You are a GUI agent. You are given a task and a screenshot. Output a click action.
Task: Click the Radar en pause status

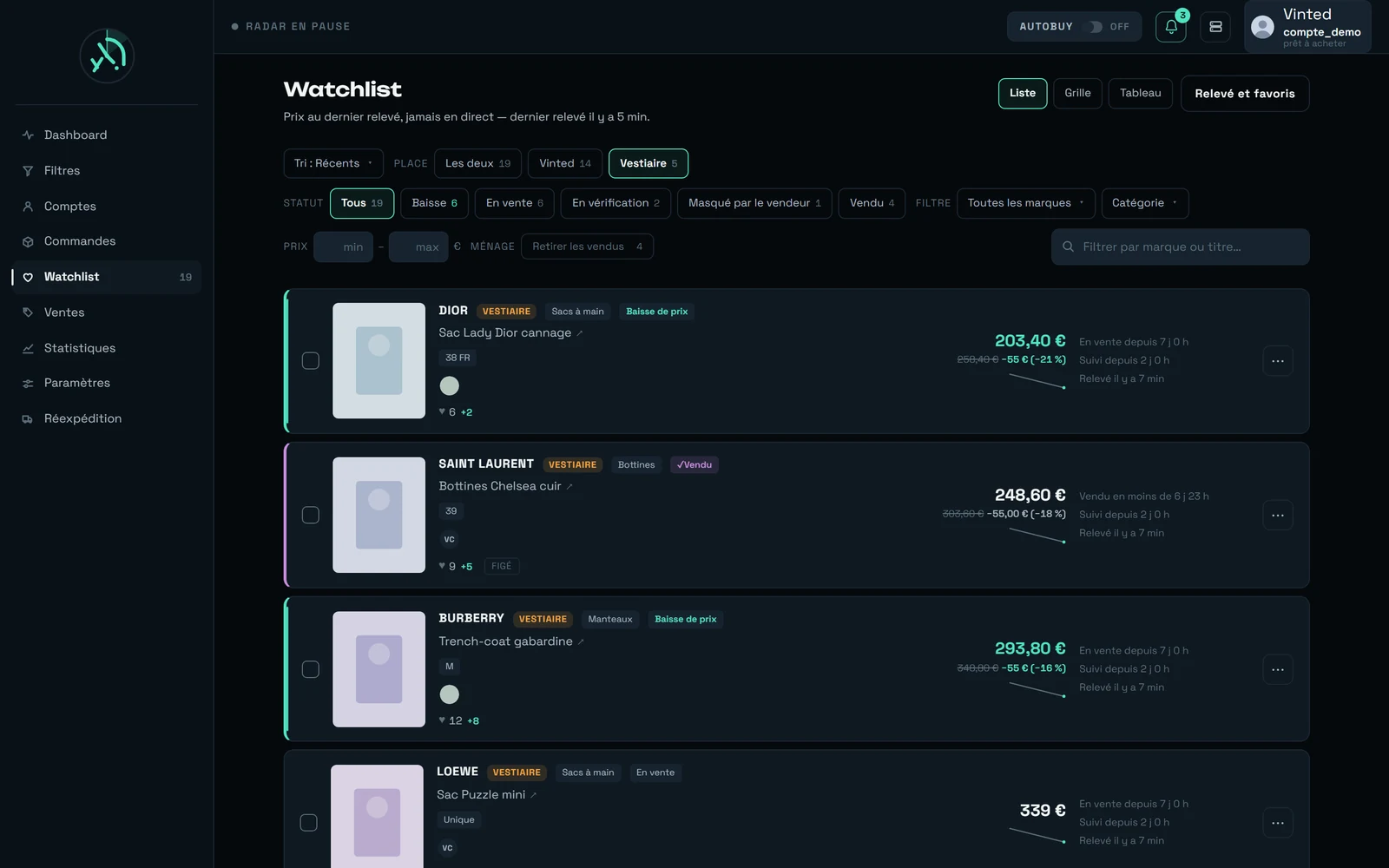click(291, 27)
